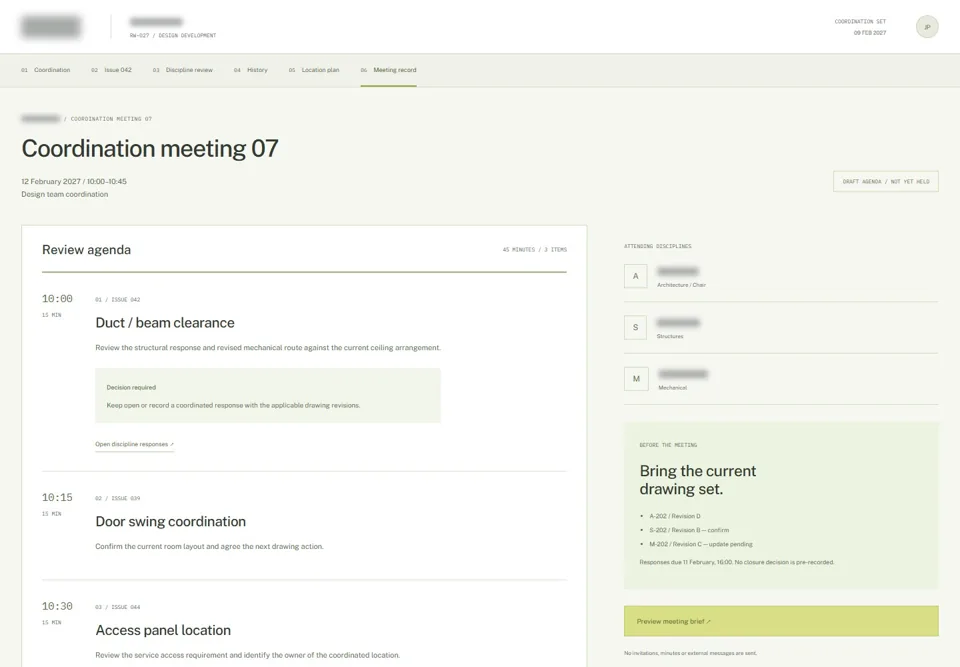
Task: Click the 10:30 agenda time
Action: pyautogui.click(x=57, y=606)
